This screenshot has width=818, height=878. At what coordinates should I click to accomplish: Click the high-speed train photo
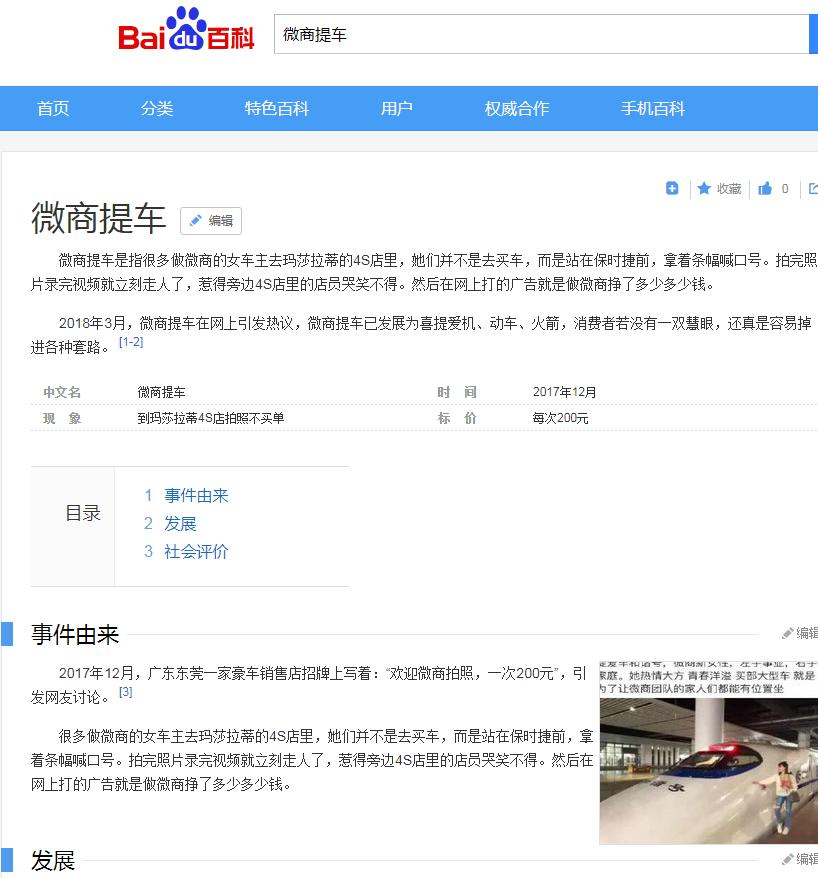(708, 770)
